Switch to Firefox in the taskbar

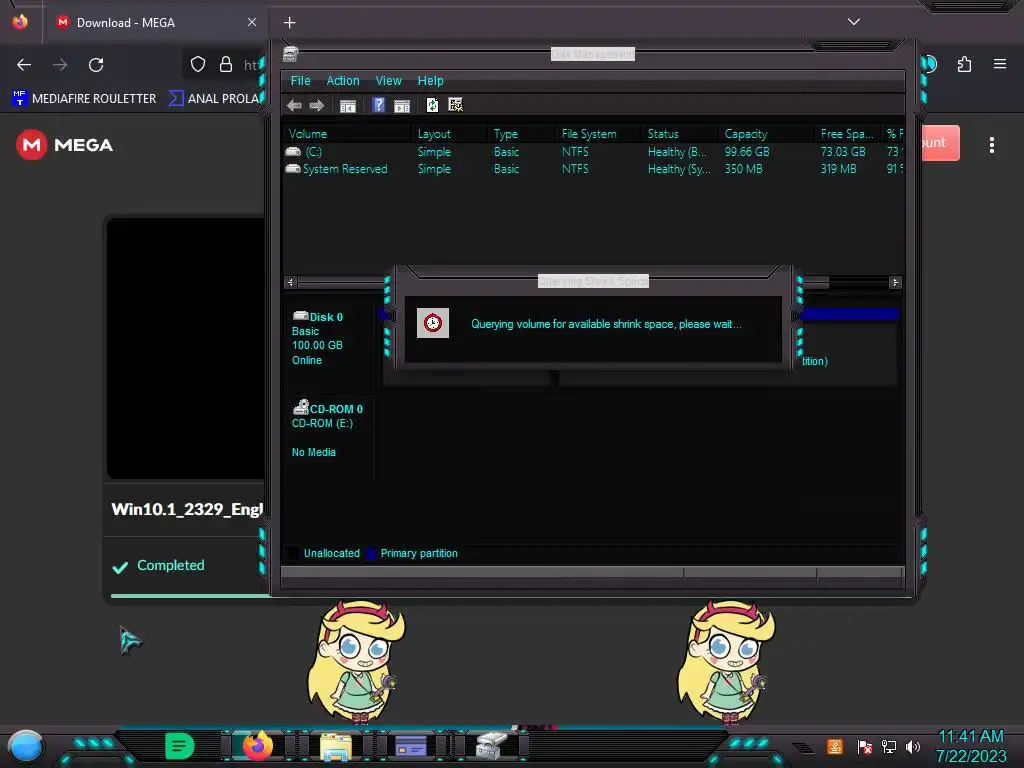coord(257,745)
